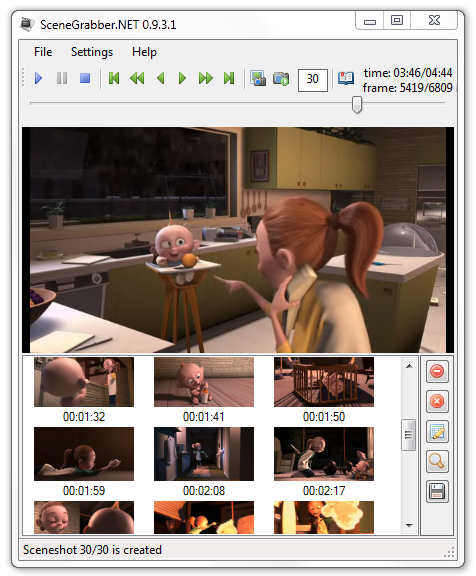Open the book icon in the toolbar
Viewport: 476px width, 576px height.
(346, 78)
